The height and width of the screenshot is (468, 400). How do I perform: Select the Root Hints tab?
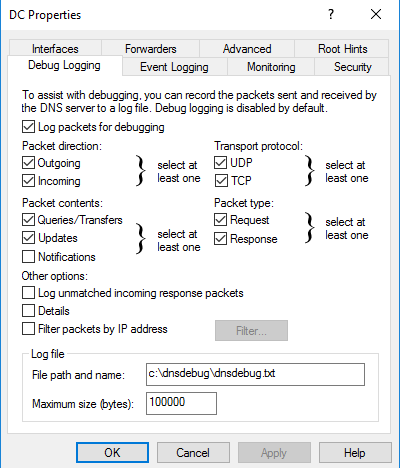342,49
